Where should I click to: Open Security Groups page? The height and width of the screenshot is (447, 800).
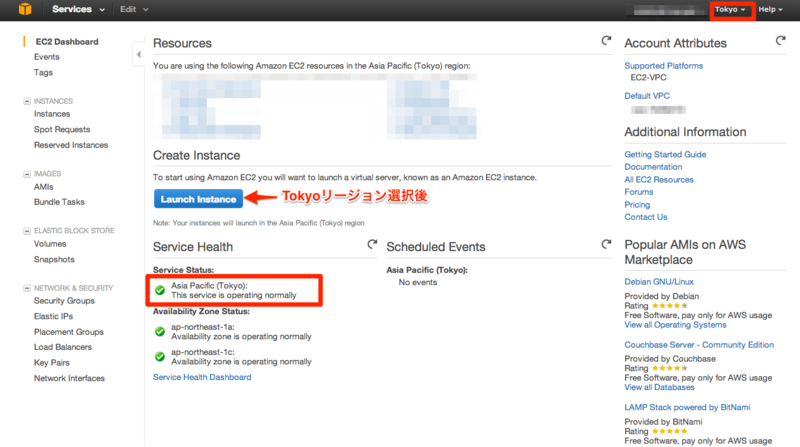[64, 301]
